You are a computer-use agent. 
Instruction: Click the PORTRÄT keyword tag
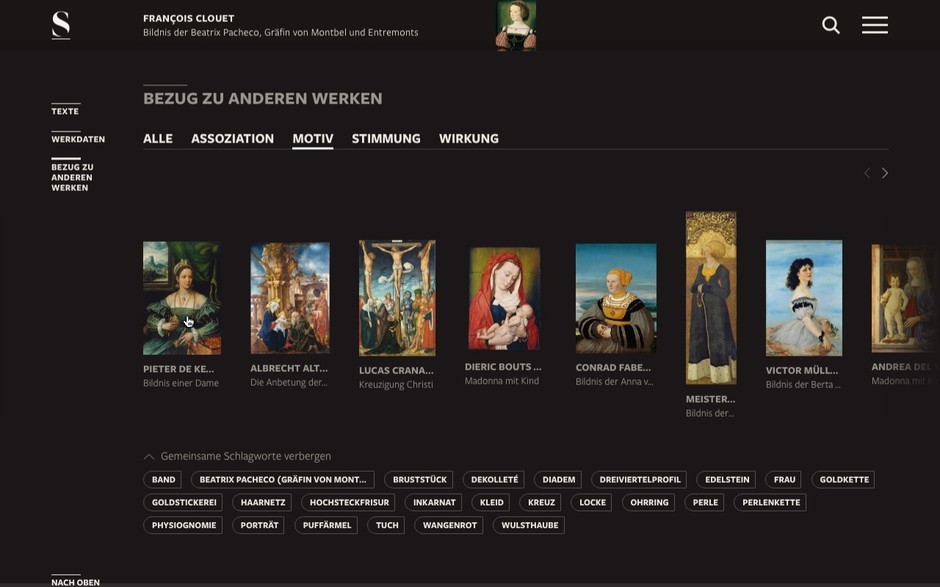(259, 525)
